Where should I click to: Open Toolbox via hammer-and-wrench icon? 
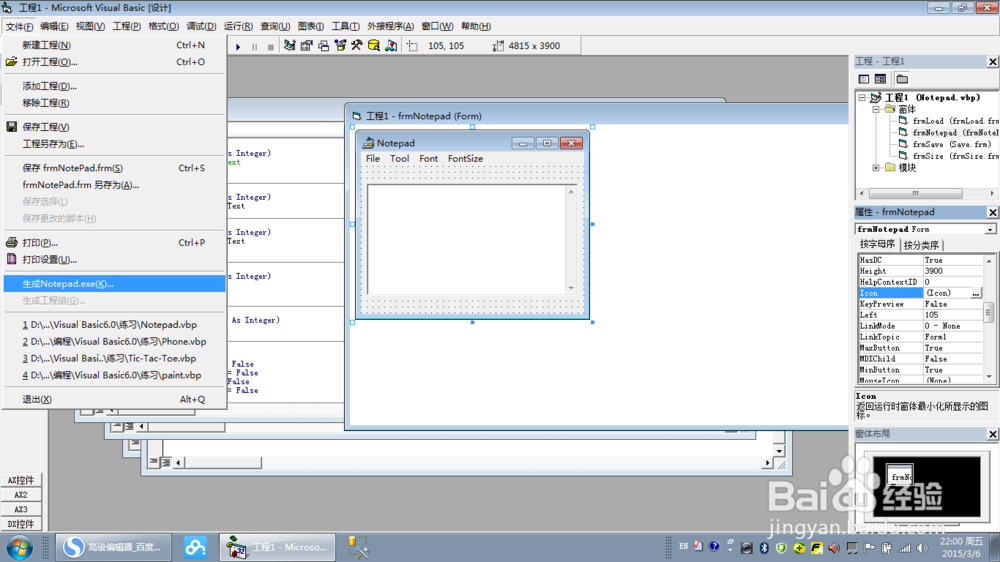[x=357, y=46]
